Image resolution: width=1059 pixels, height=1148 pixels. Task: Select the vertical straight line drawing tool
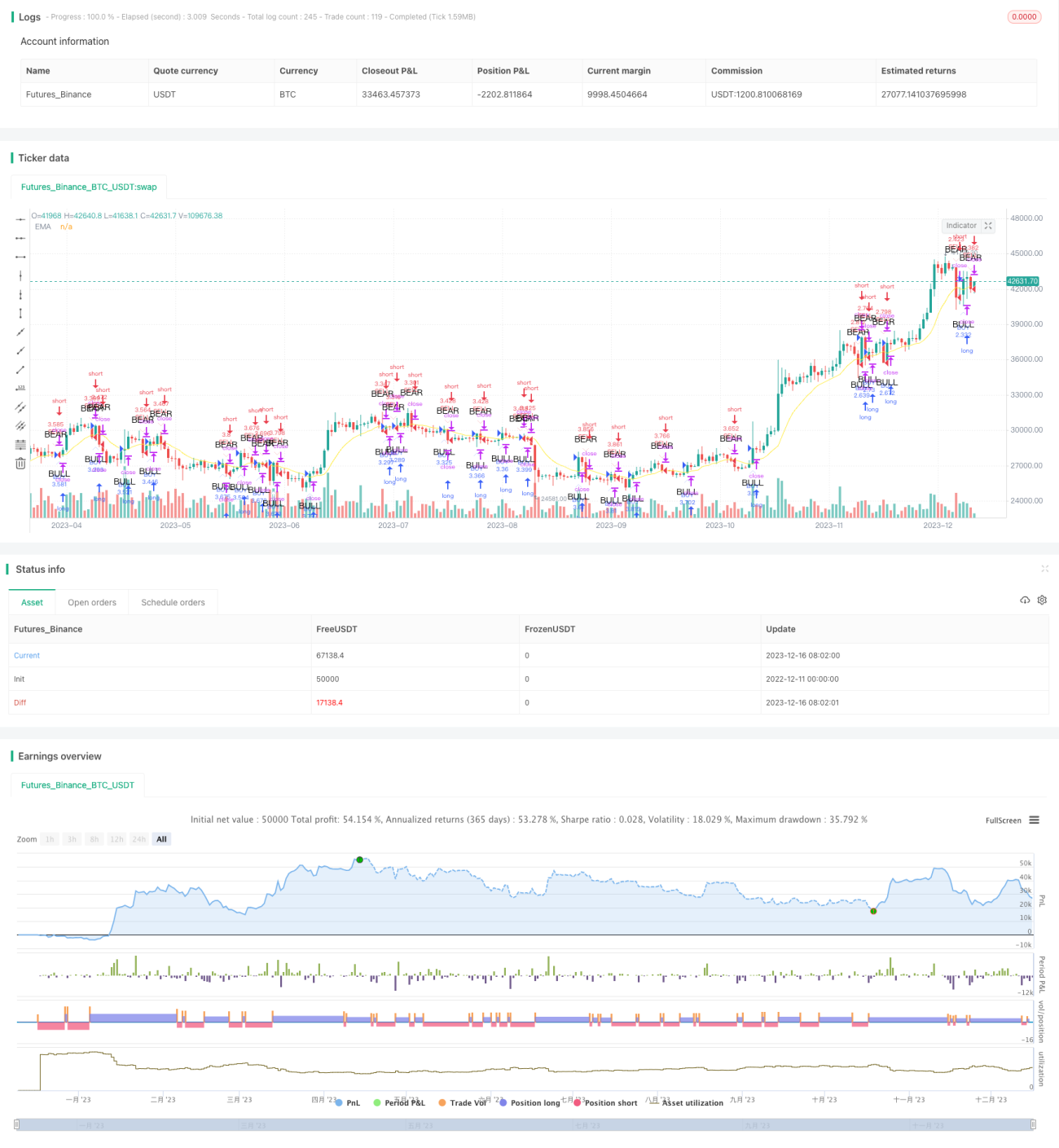click(20, 275)
